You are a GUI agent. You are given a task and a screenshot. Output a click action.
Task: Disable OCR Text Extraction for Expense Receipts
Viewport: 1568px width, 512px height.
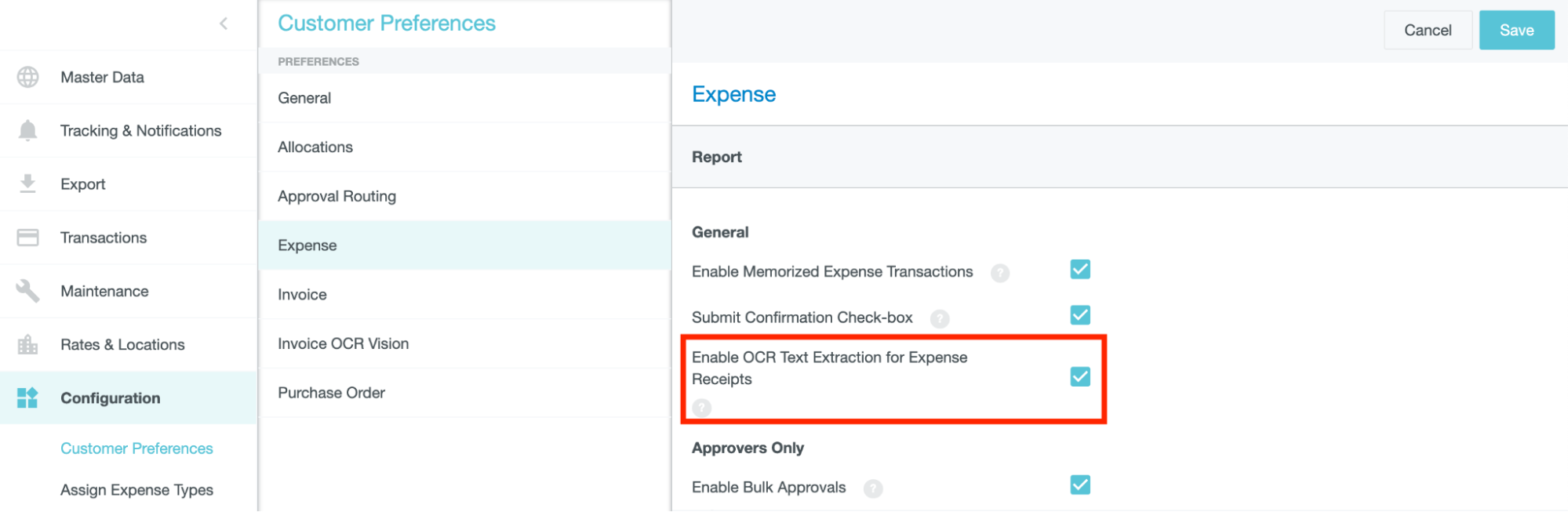tap(1080, 377)
